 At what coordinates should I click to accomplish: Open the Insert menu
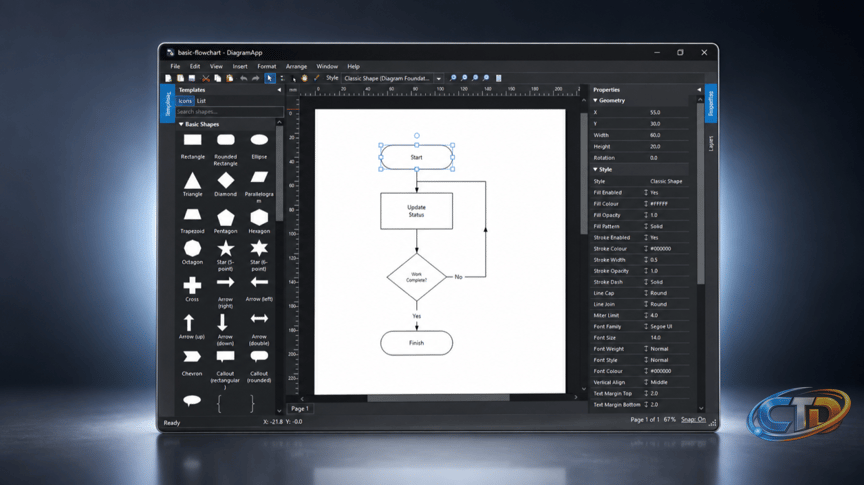[240, 66]
